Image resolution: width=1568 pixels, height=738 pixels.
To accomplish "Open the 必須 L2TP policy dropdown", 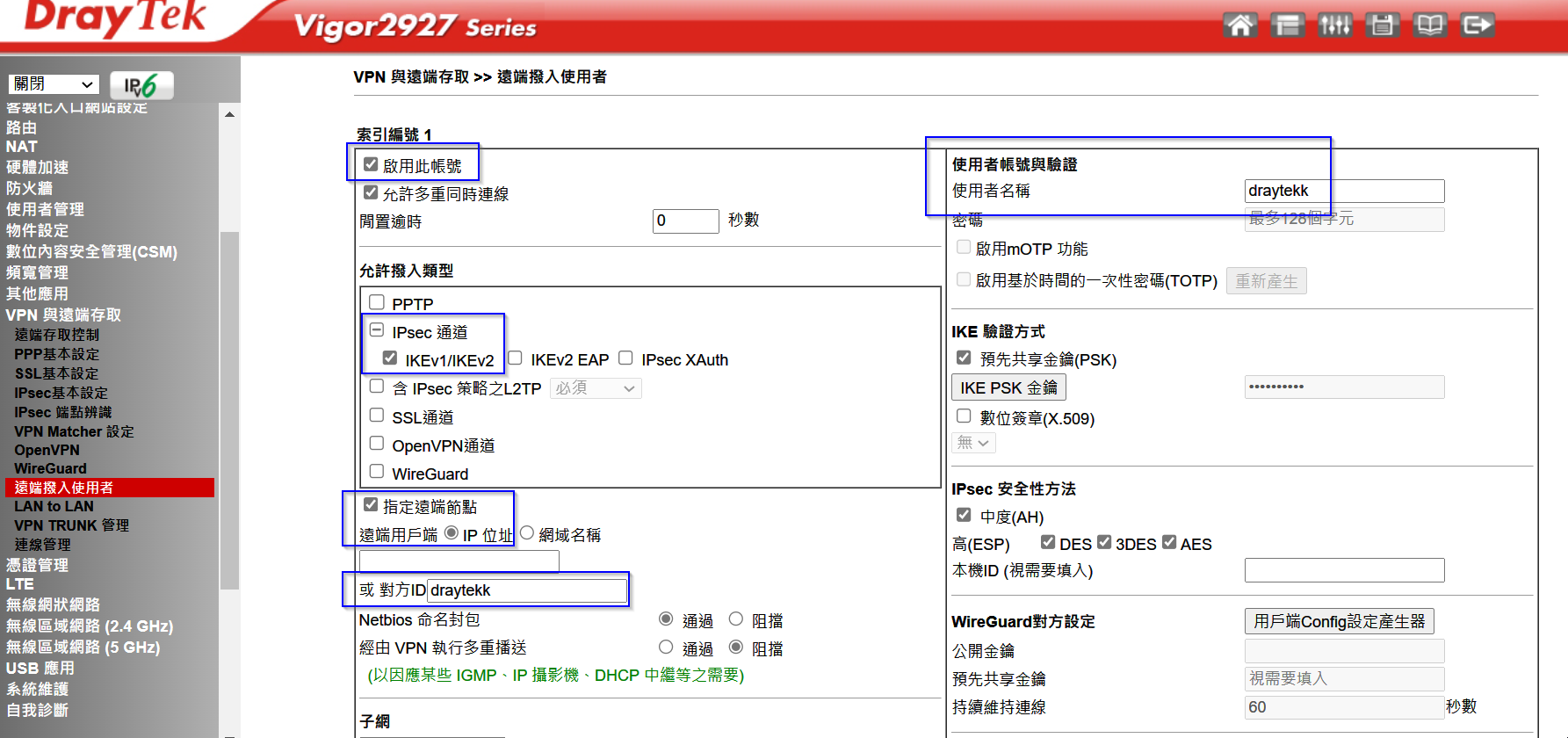I will pos(595,388).
